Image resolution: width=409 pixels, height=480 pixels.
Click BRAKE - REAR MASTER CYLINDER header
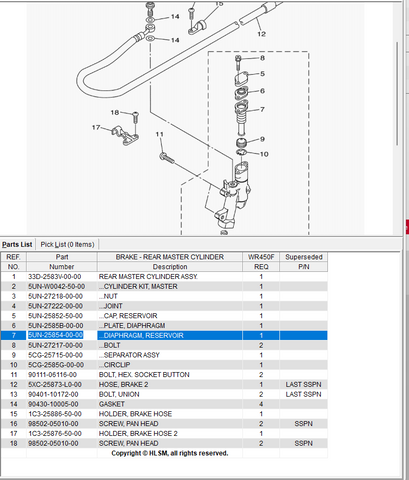click(170, 257)
